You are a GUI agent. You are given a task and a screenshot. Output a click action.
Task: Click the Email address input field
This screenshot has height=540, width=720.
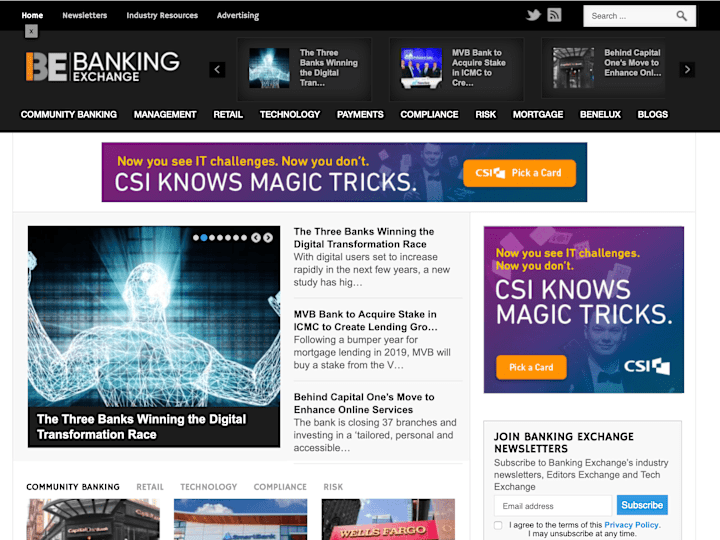pyautogui.click(x=553, y=506)
